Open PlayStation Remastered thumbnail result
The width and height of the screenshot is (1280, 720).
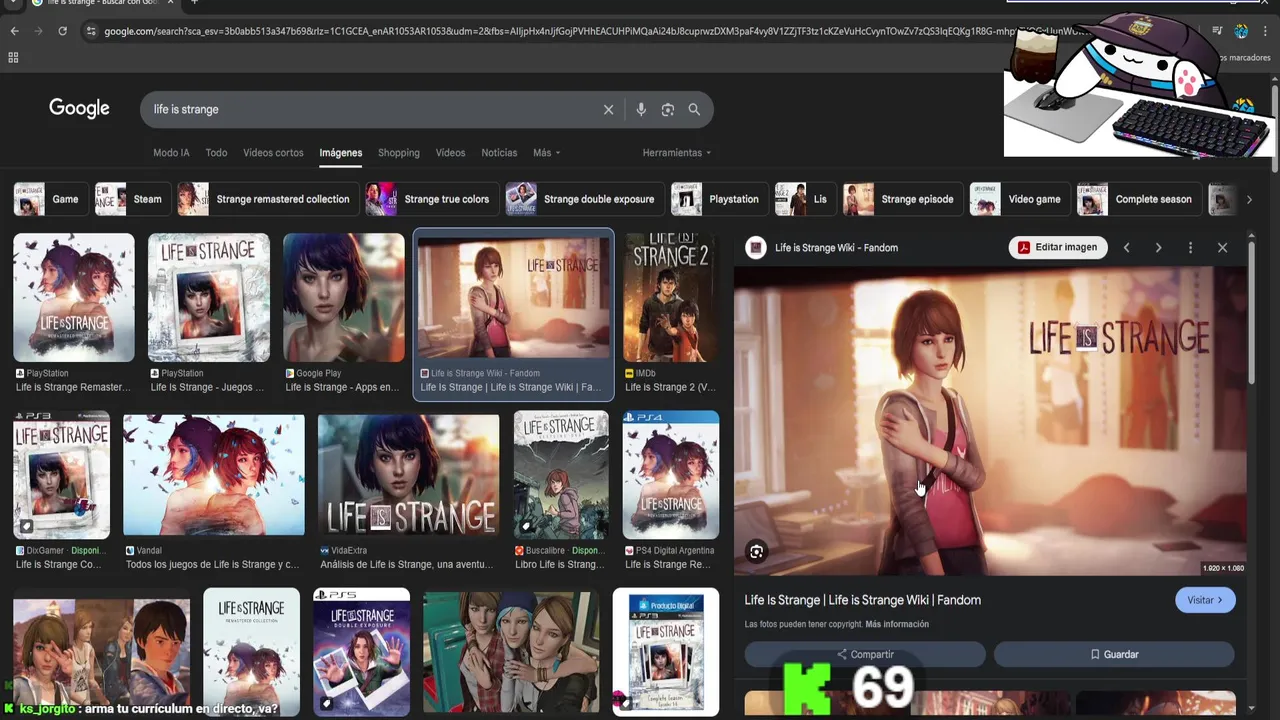pyautogui.click(x=73, y=297)
